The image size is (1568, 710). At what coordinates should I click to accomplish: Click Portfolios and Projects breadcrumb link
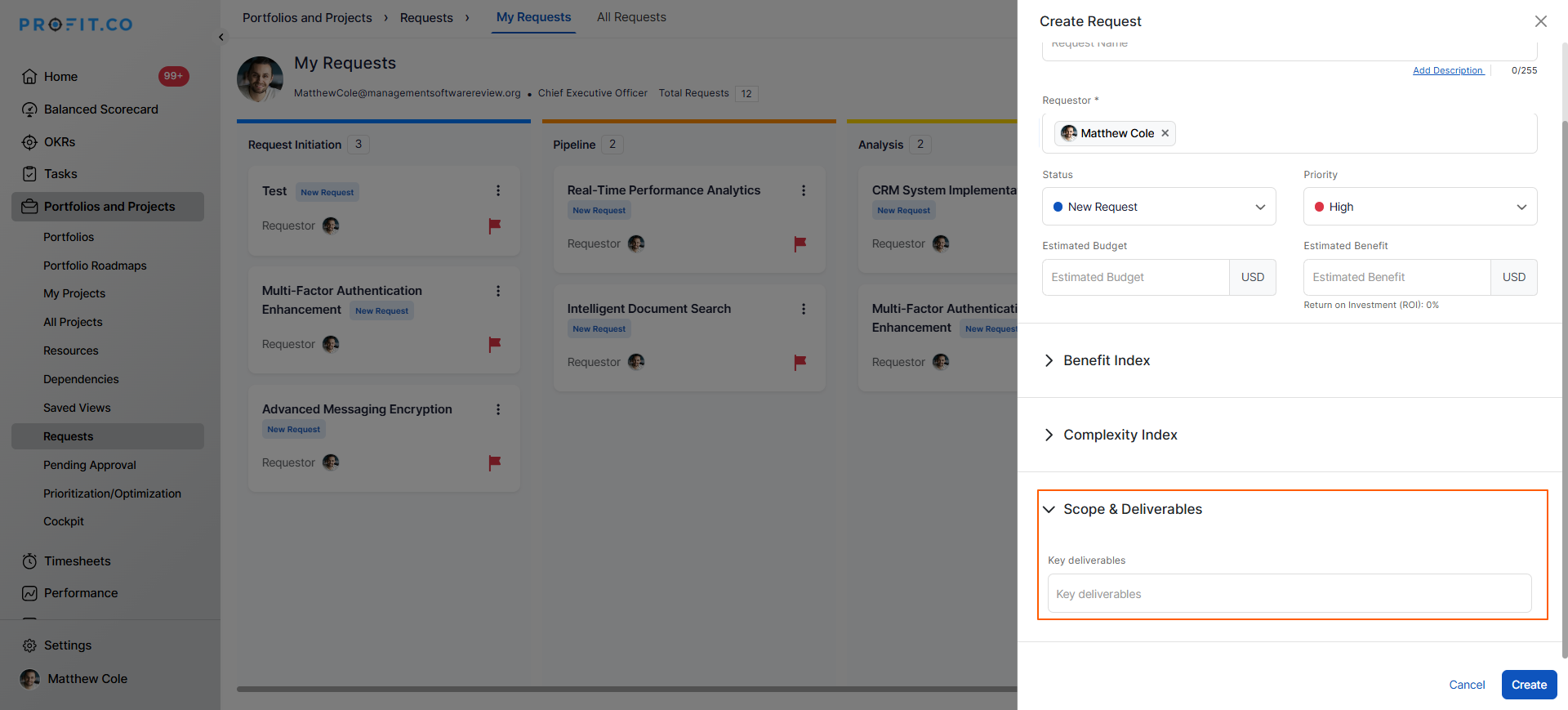(307, 18)
